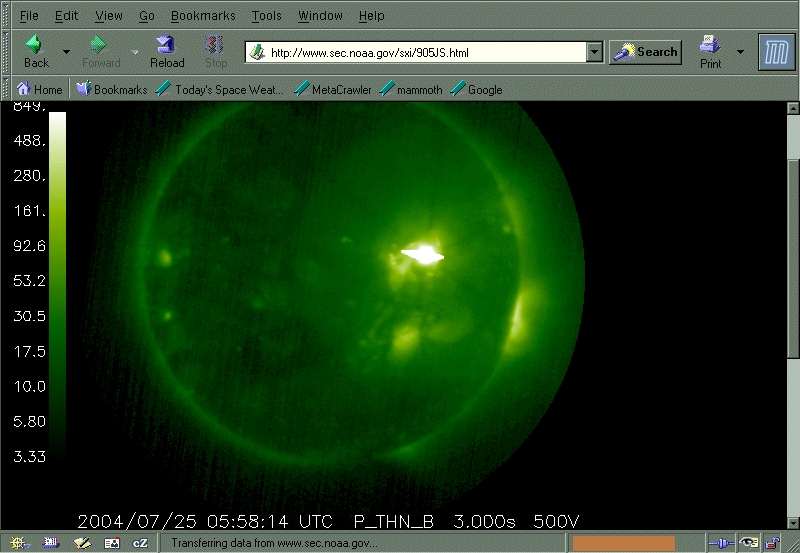
Task: Open the Bookmarks menu
Action: click(203, 16)
